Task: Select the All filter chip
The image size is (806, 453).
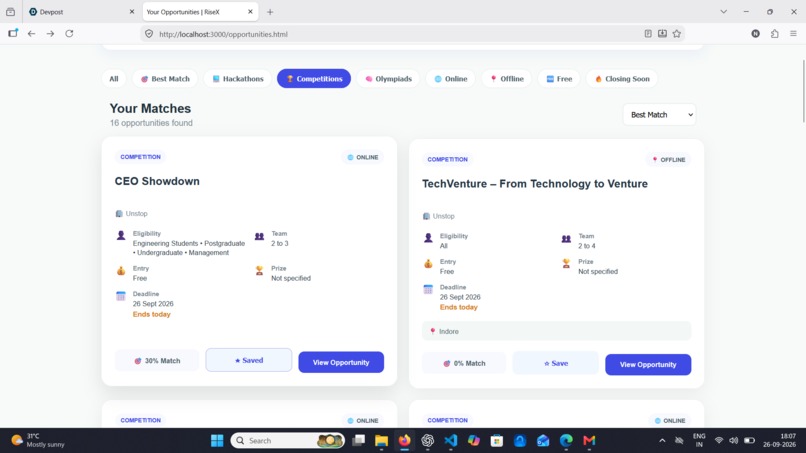Action: [x=114, y=79]
